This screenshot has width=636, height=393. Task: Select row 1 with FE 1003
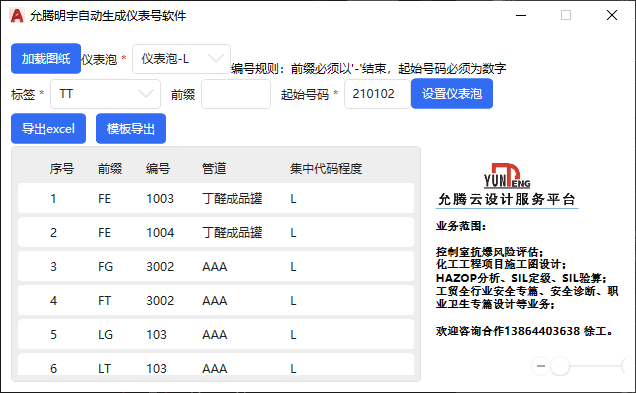pos(216,198)
